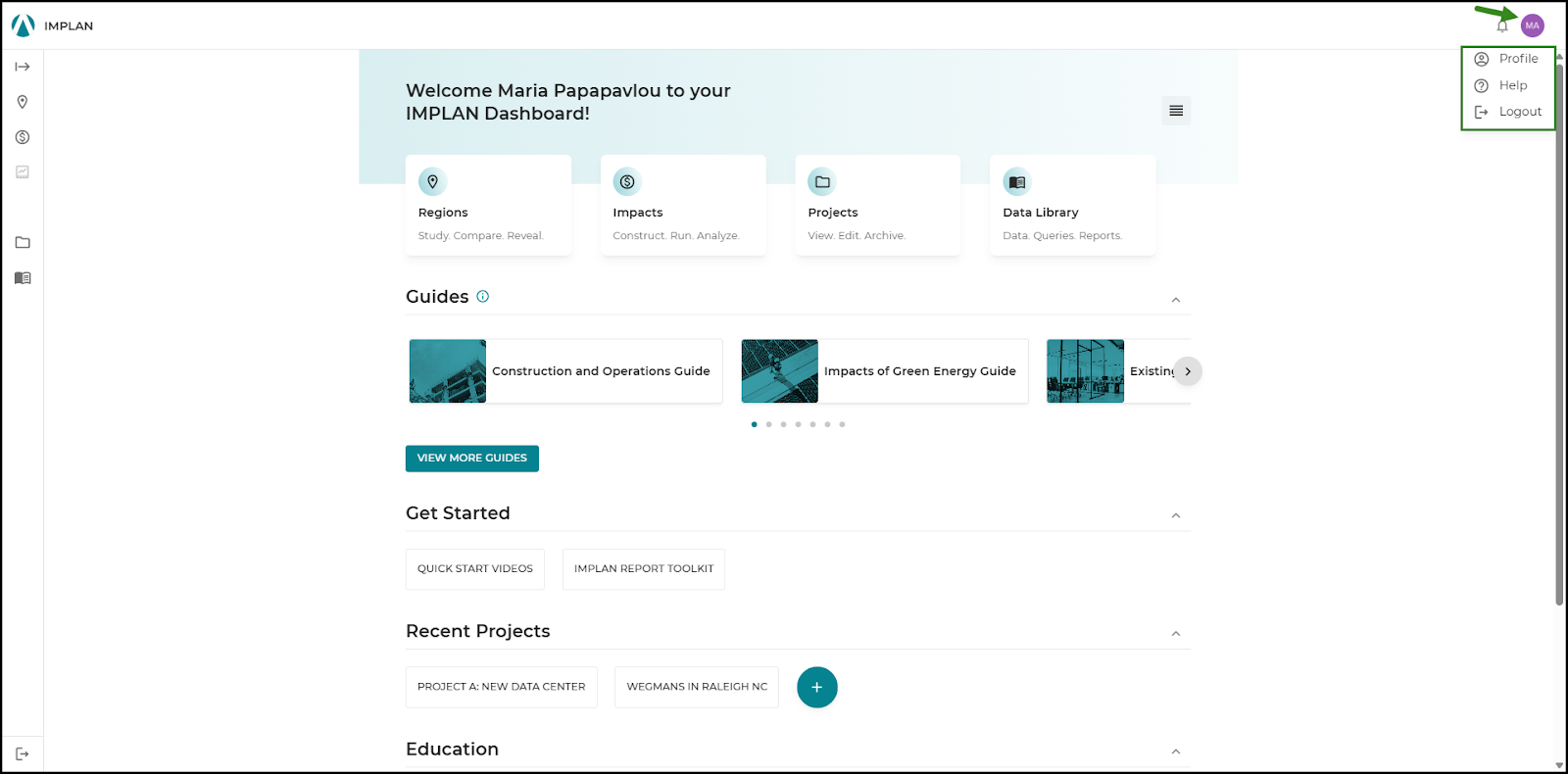Collapse the Recent Projects section

coord(1176,634)
